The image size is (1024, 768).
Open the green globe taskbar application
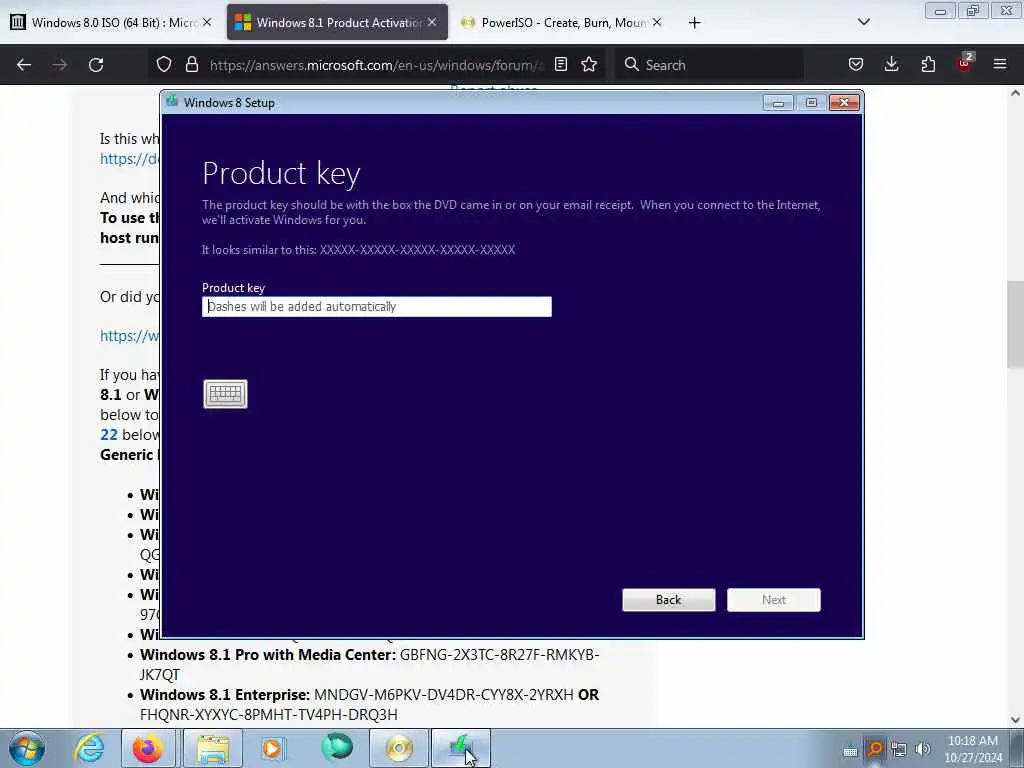point(337,747)
